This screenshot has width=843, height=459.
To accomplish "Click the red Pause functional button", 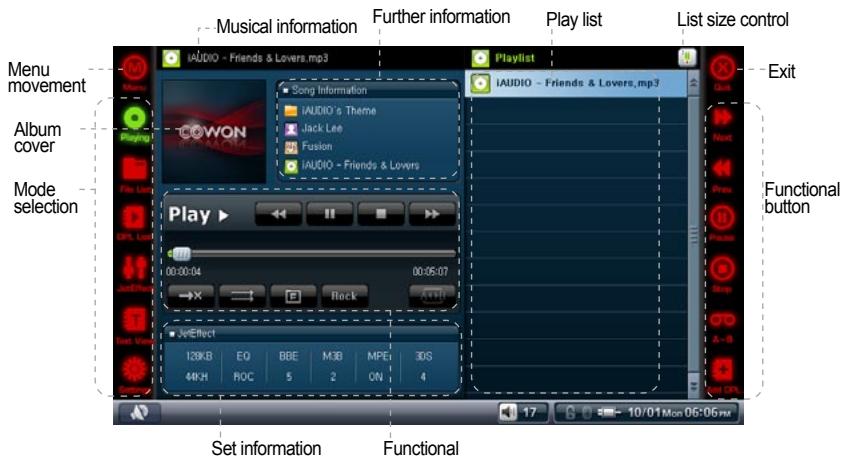I will 722,218.
